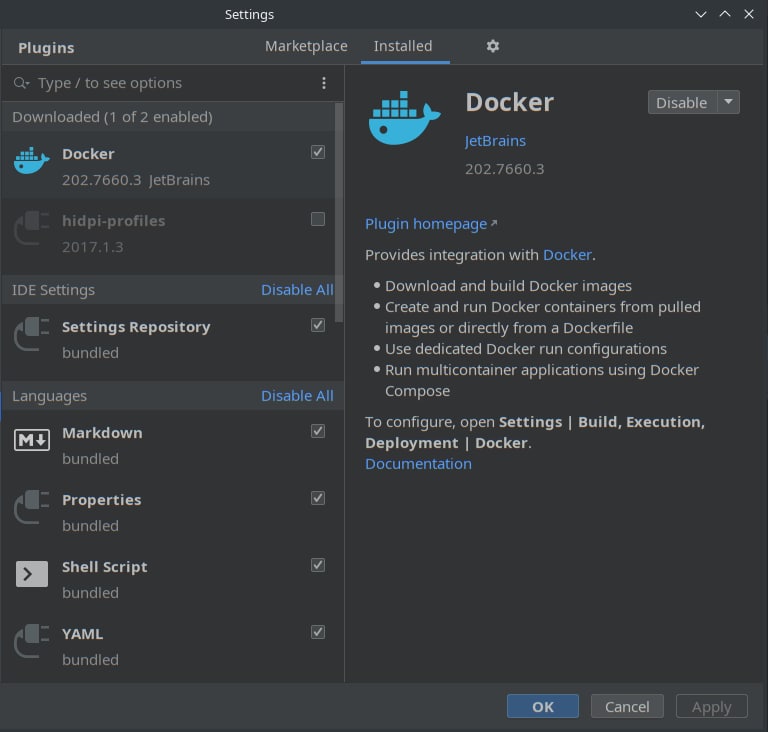This screenshot has height=732, width=768.
Task: Click the Properties plugin plug icon
Action: tap(32, 507)
